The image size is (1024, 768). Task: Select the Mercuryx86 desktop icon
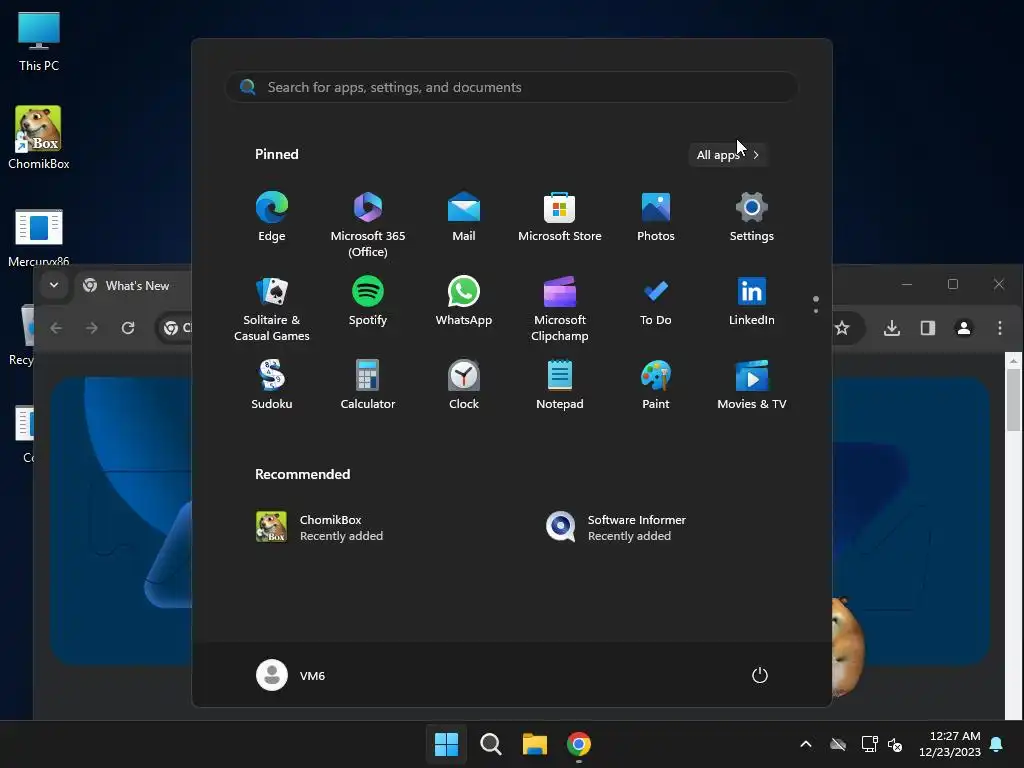39,236
